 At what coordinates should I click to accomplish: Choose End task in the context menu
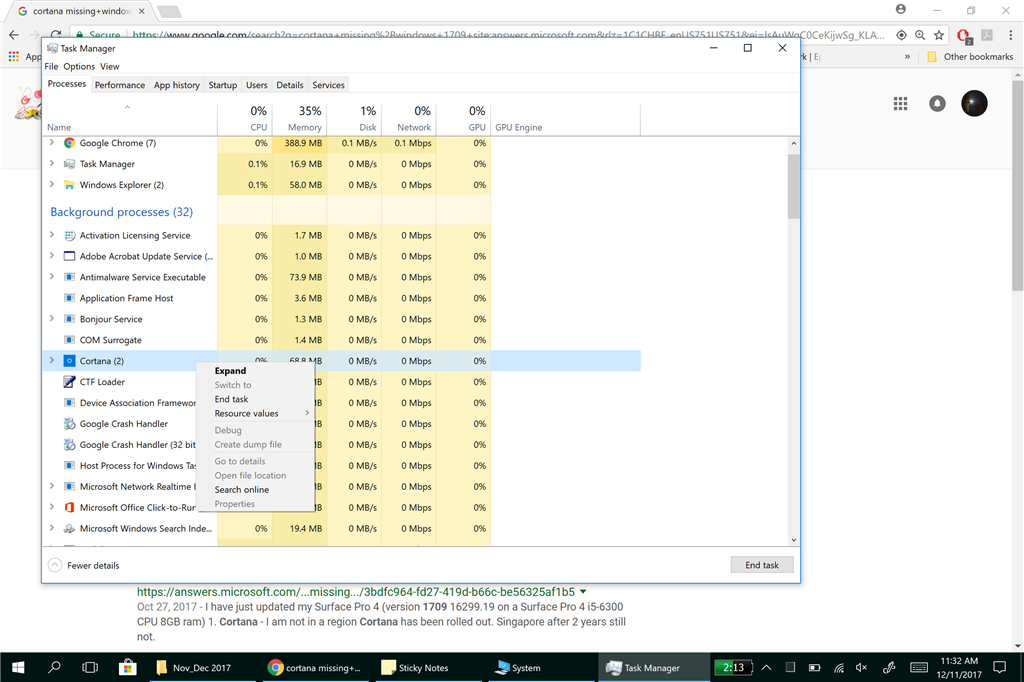(x=256, y=399)
